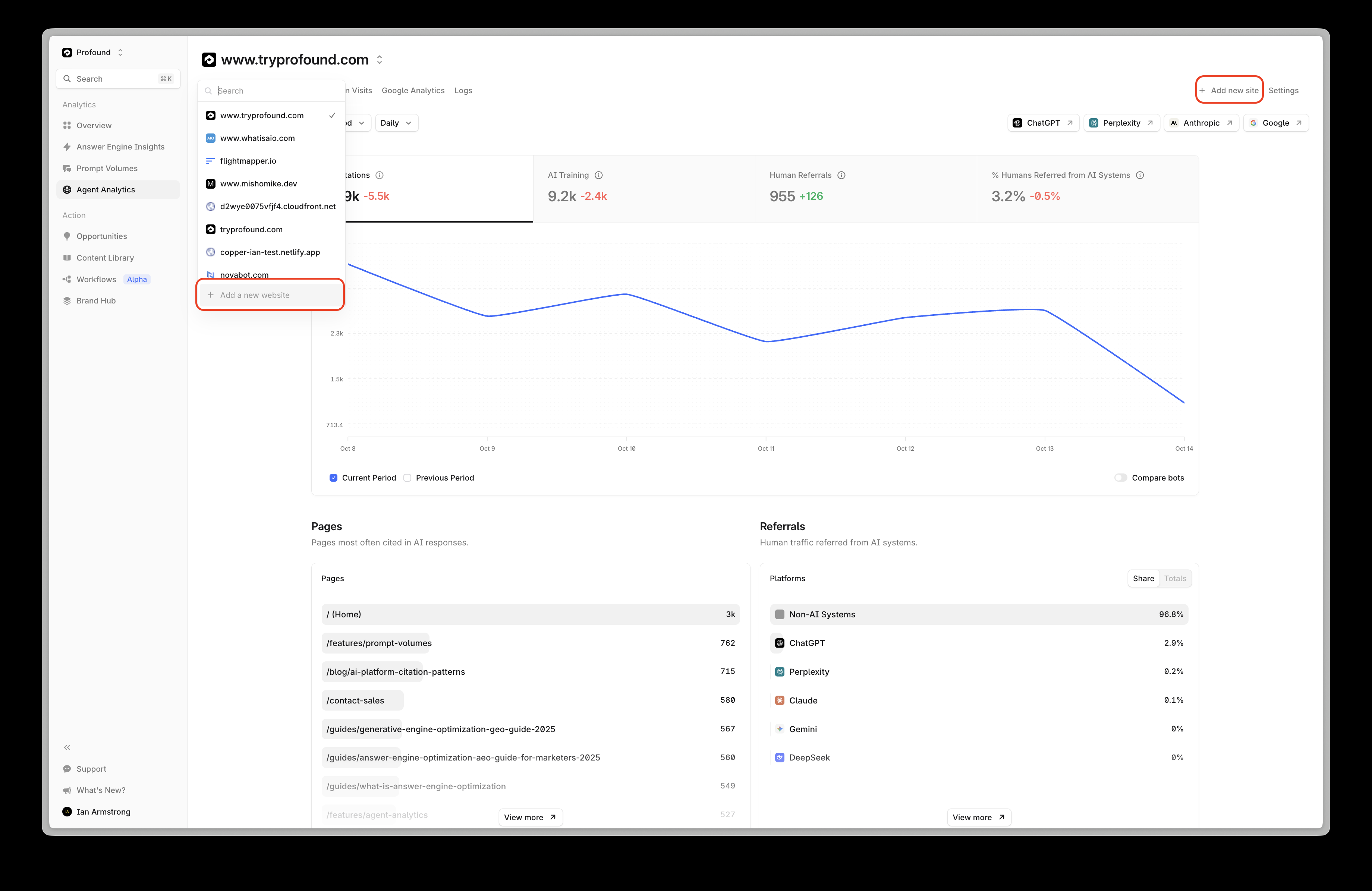Screen dimensions: 1372x891
Task: Click the Answer Engine Insights lightning icon
Action: point(67,147)
